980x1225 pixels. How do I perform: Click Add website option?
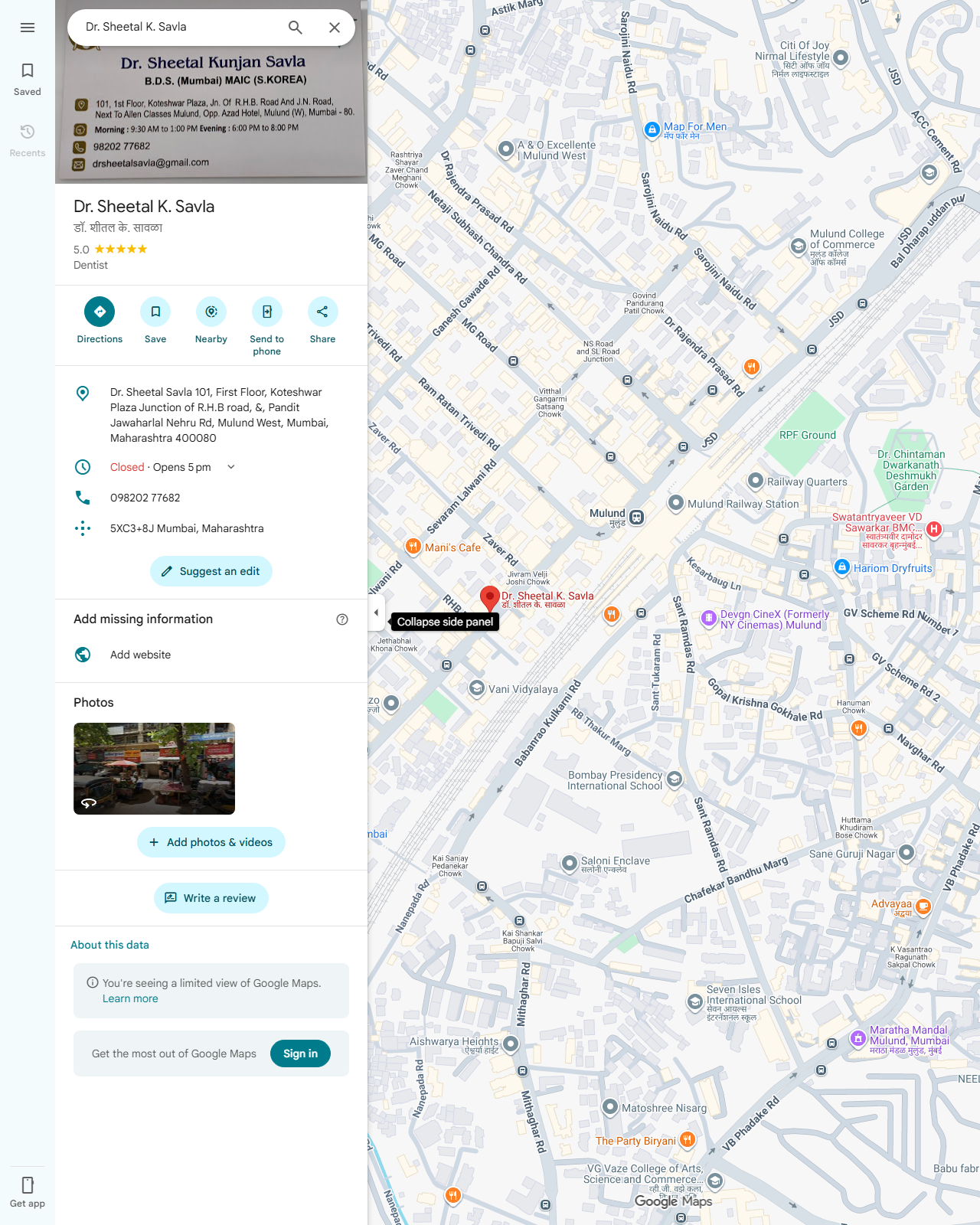(x=211, y=655)
